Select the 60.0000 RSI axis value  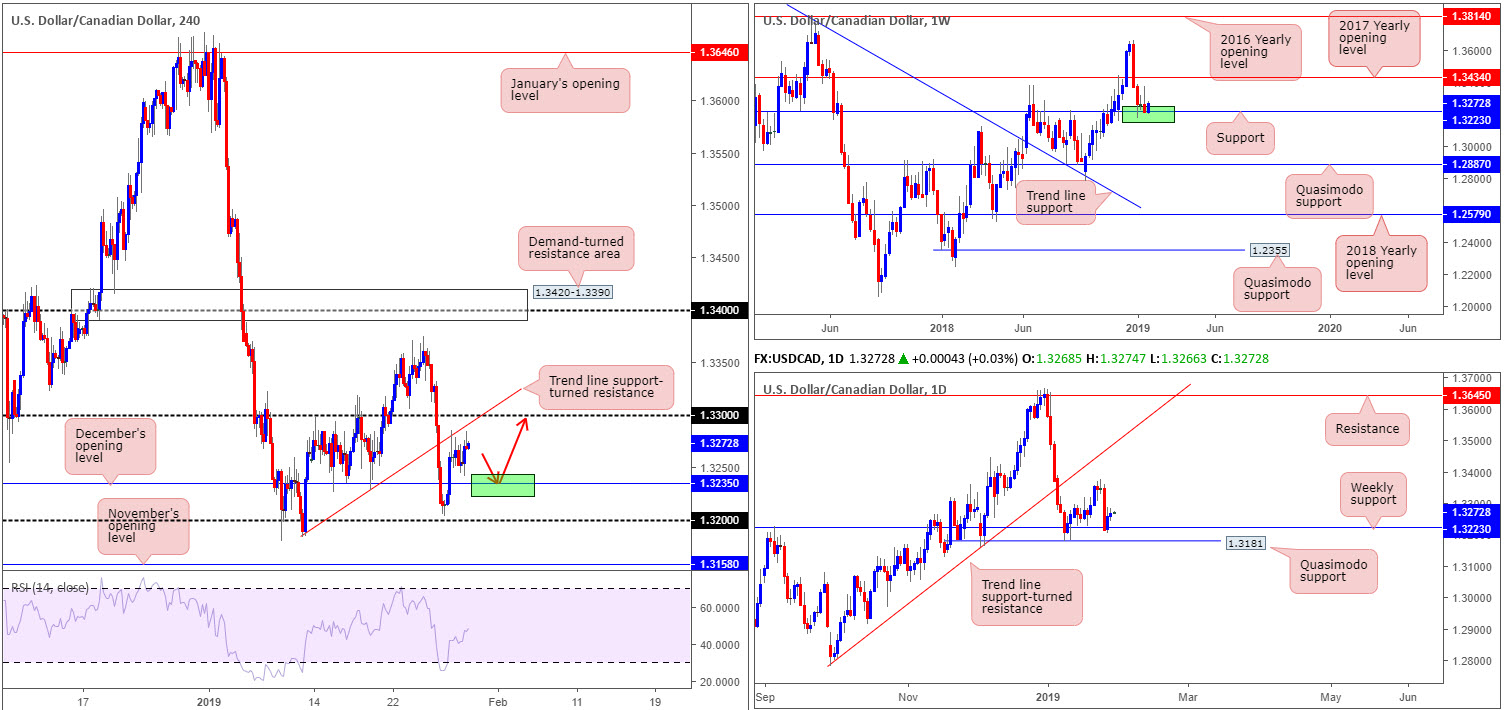(720, 606)
